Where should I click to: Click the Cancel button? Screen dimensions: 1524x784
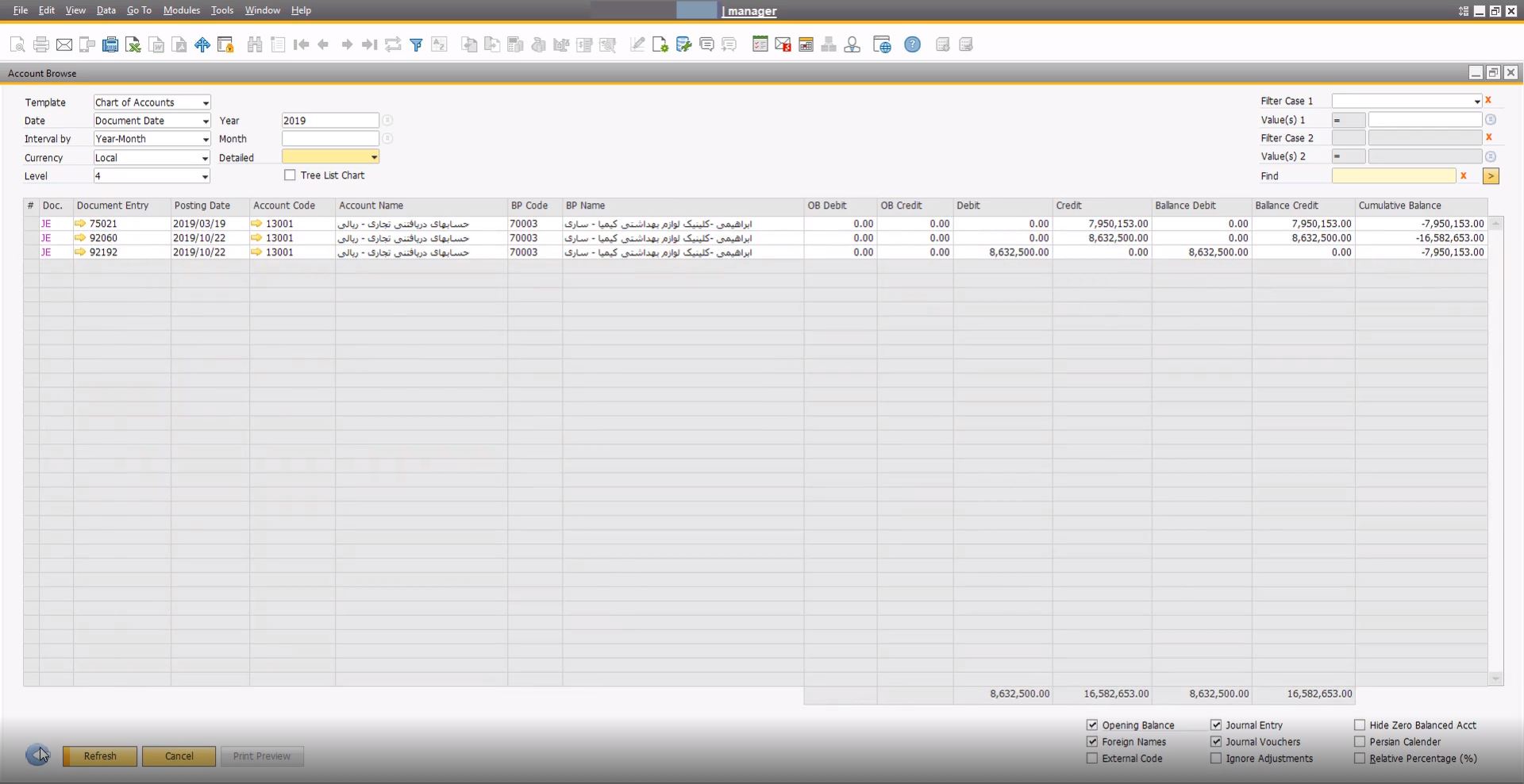tap(179, 756)
